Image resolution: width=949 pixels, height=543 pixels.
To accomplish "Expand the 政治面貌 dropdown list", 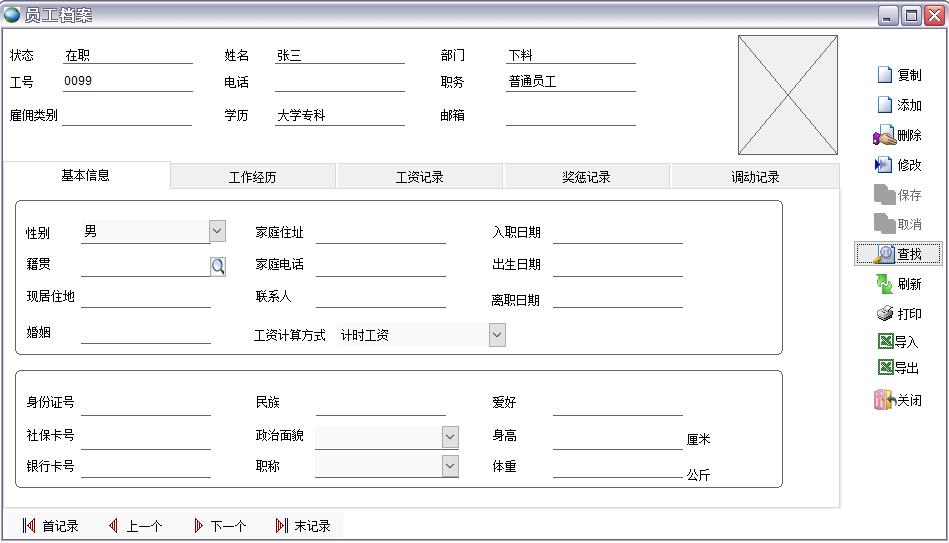I will (x=450, y=437).
